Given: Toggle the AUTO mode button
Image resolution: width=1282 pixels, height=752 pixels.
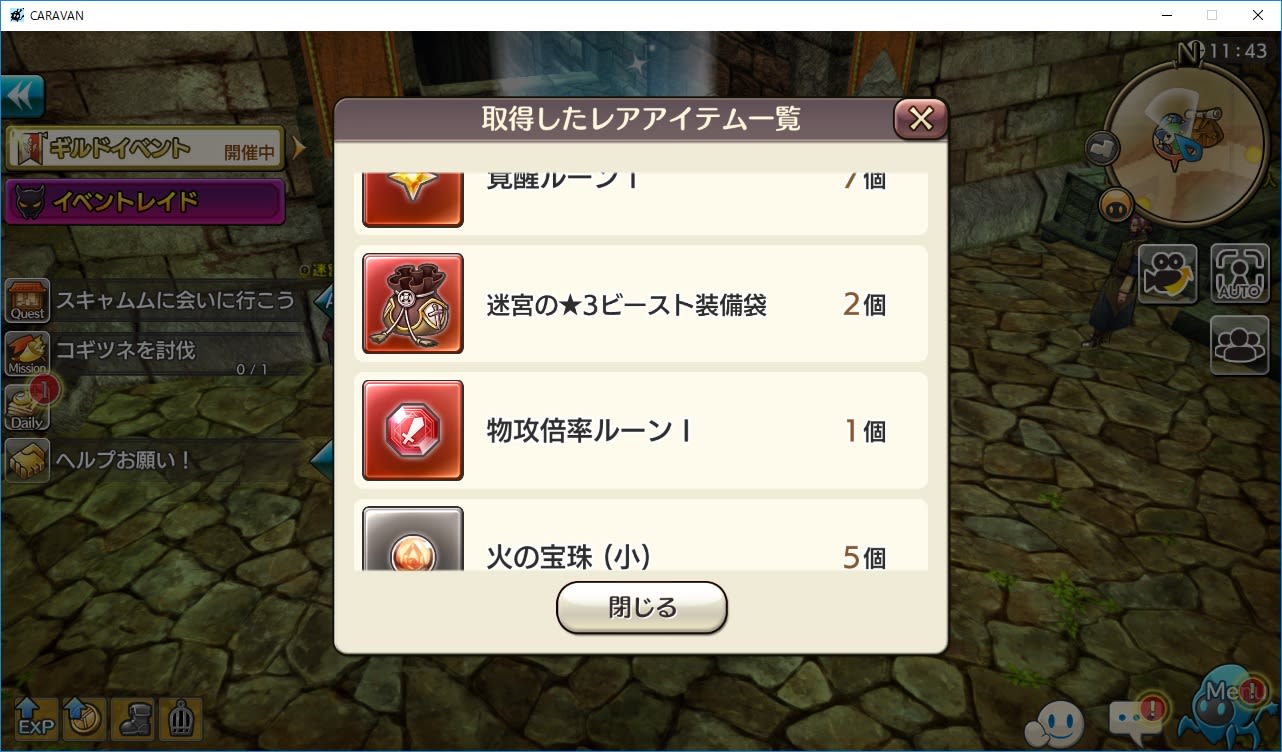Looking at the screenshot, I should coord(1240,273).
